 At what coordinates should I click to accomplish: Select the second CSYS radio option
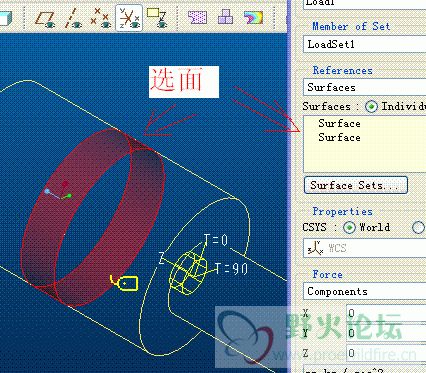(418, 228)
